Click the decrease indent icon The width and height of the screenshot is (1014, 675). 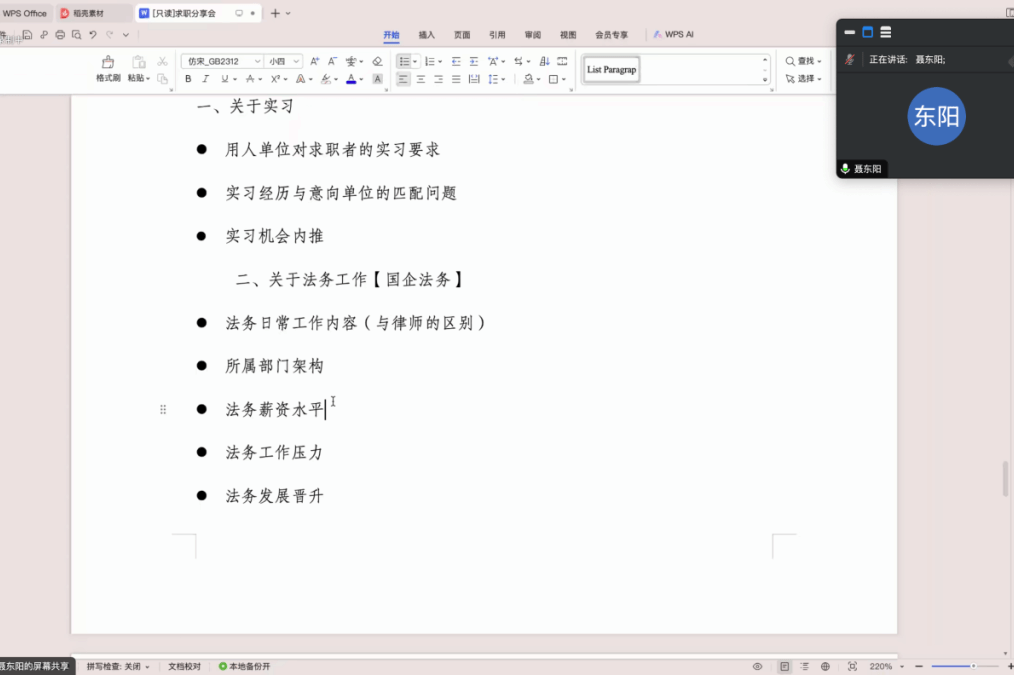(456, 61)
